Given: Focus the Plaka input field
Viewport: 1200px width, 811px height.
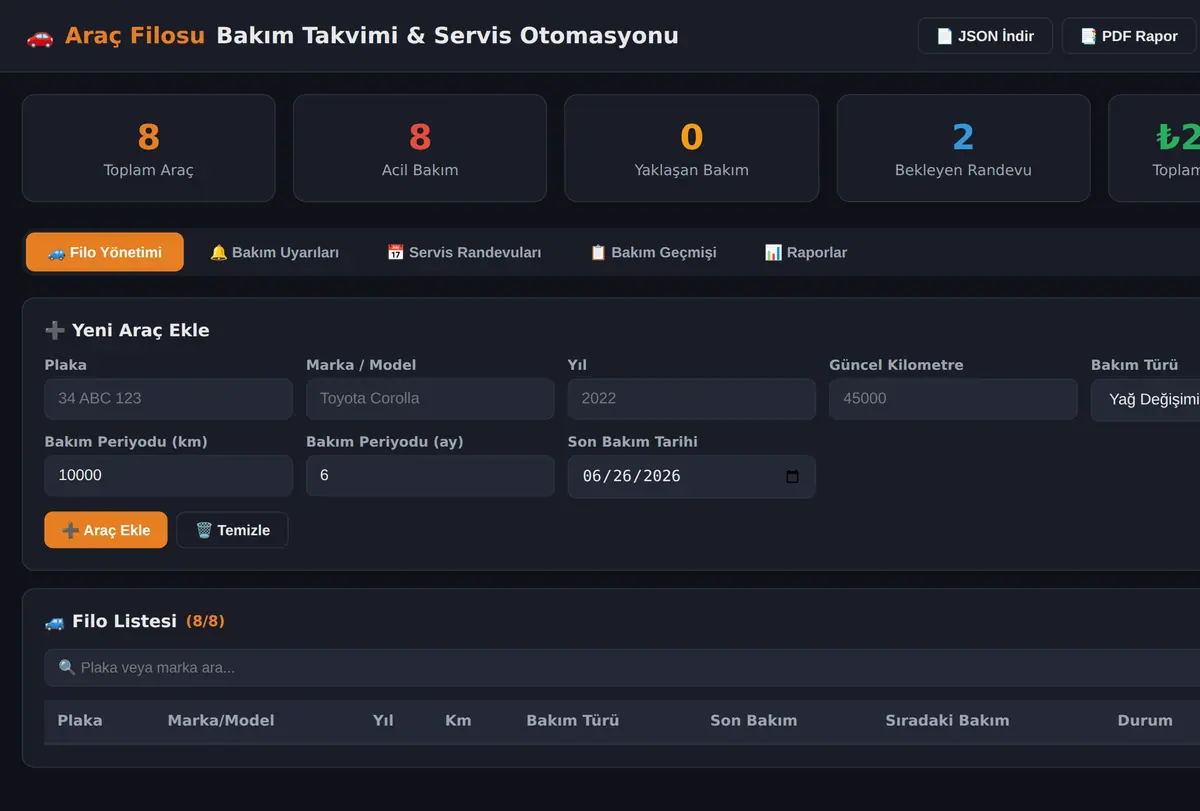Looking at the screenshot, I should (x=168, y=398).
